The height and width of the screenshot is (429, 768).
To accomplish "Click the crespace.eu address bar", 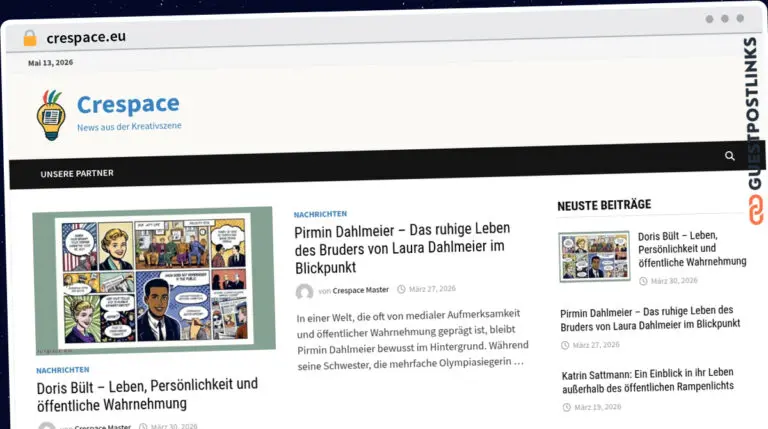I will tap(86, 37).
